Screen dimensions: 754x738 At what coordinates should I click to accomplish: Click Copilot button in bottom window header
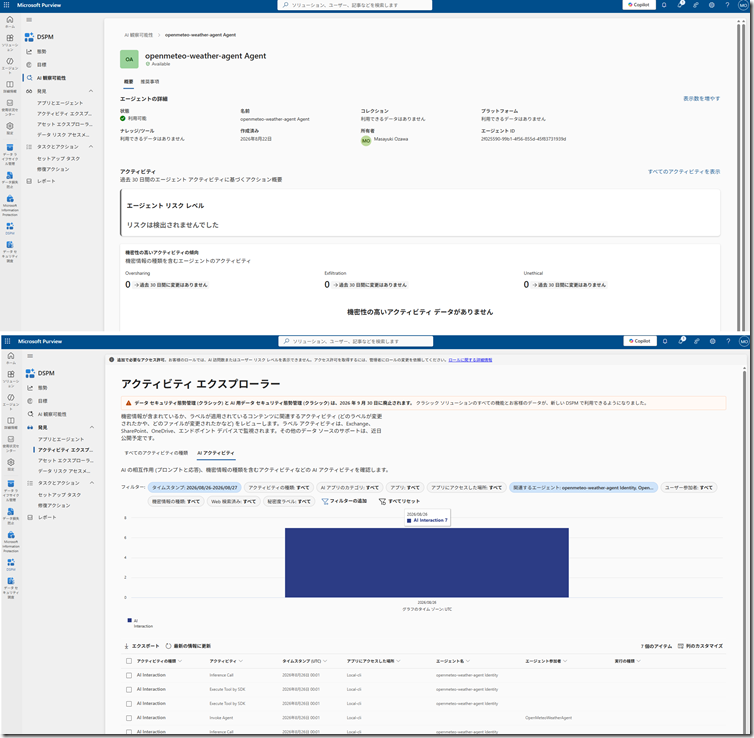[x=640, y=341]
